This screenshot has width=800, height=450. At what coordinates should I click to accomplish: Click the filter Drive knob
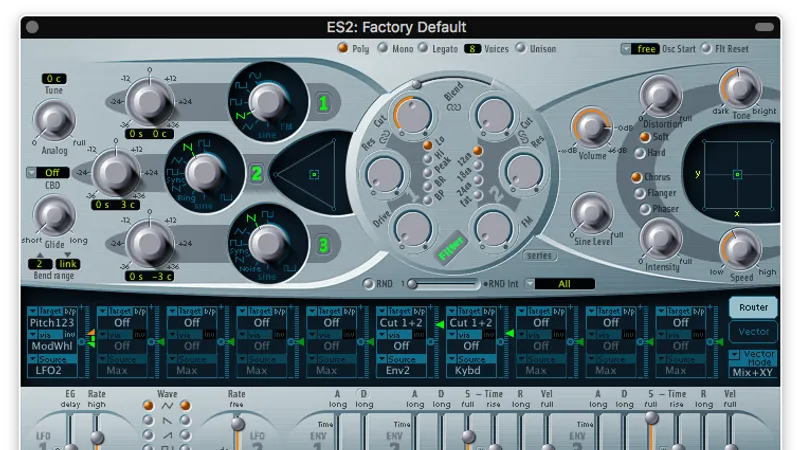413,229
